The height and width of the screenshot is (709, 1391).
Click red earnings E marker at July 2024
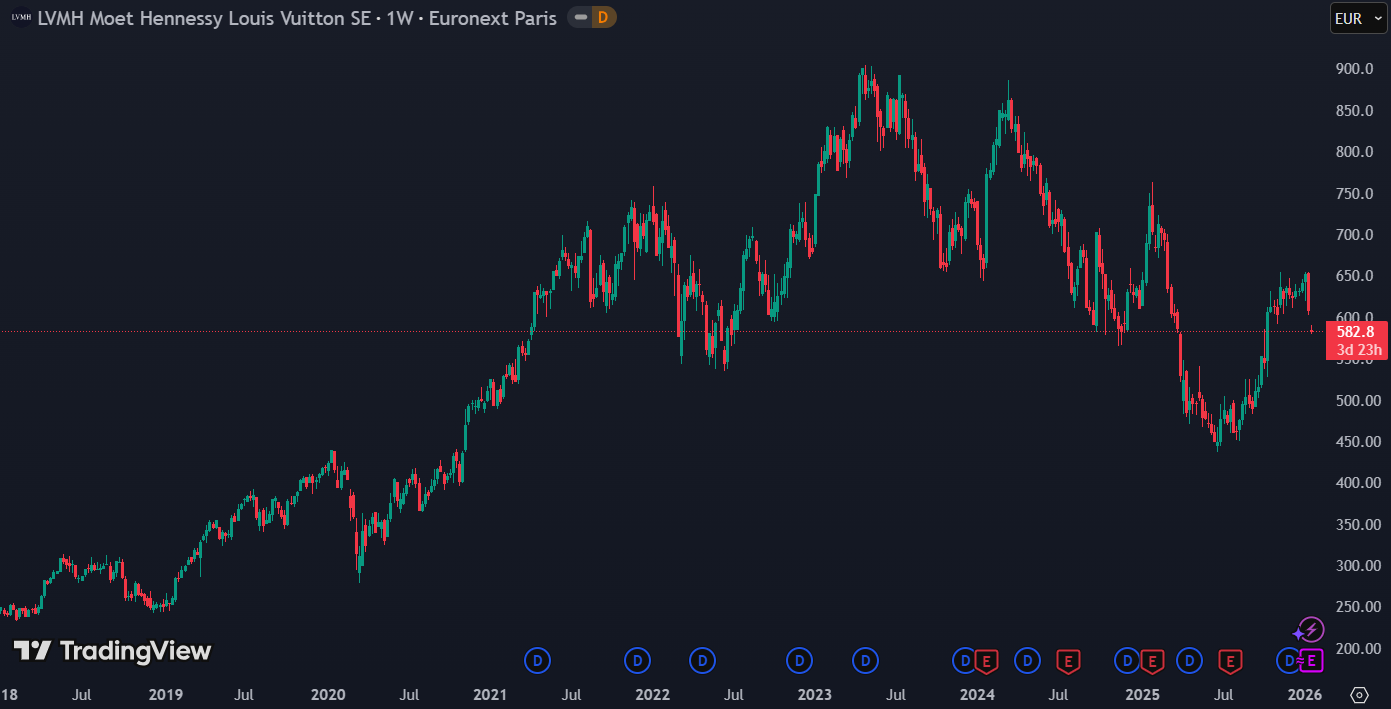1068,660
